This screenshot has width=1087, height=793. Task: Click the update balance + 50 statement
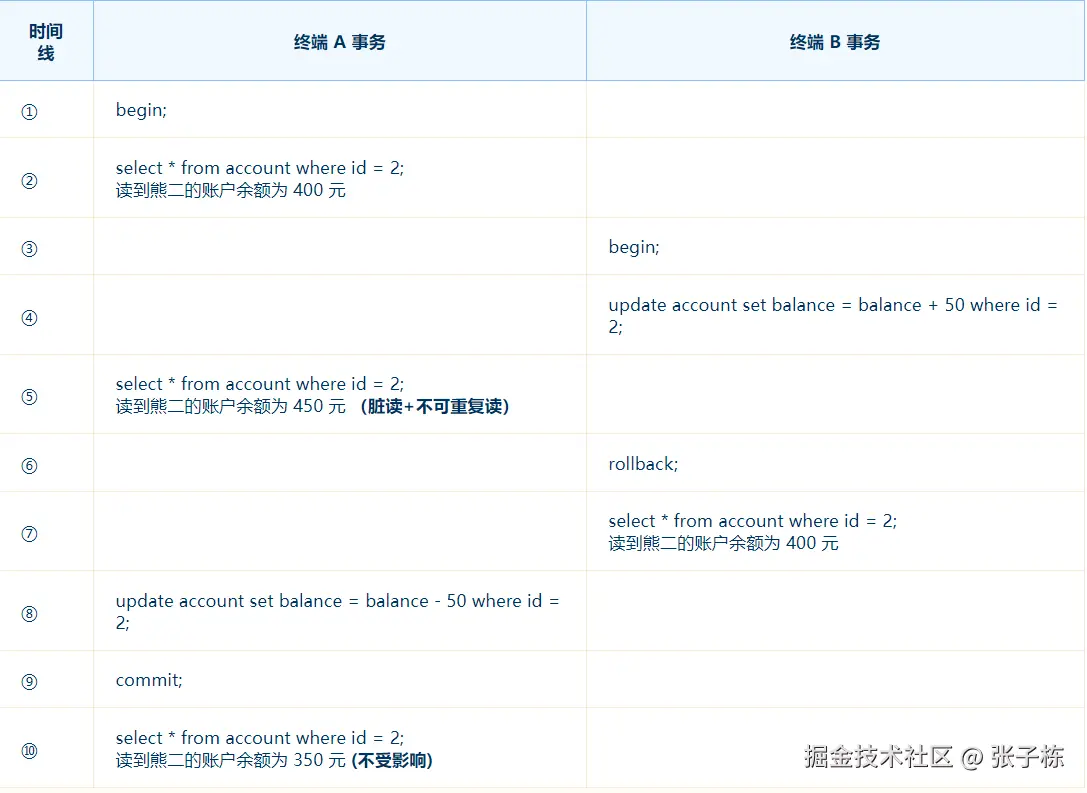click(833, 315)
